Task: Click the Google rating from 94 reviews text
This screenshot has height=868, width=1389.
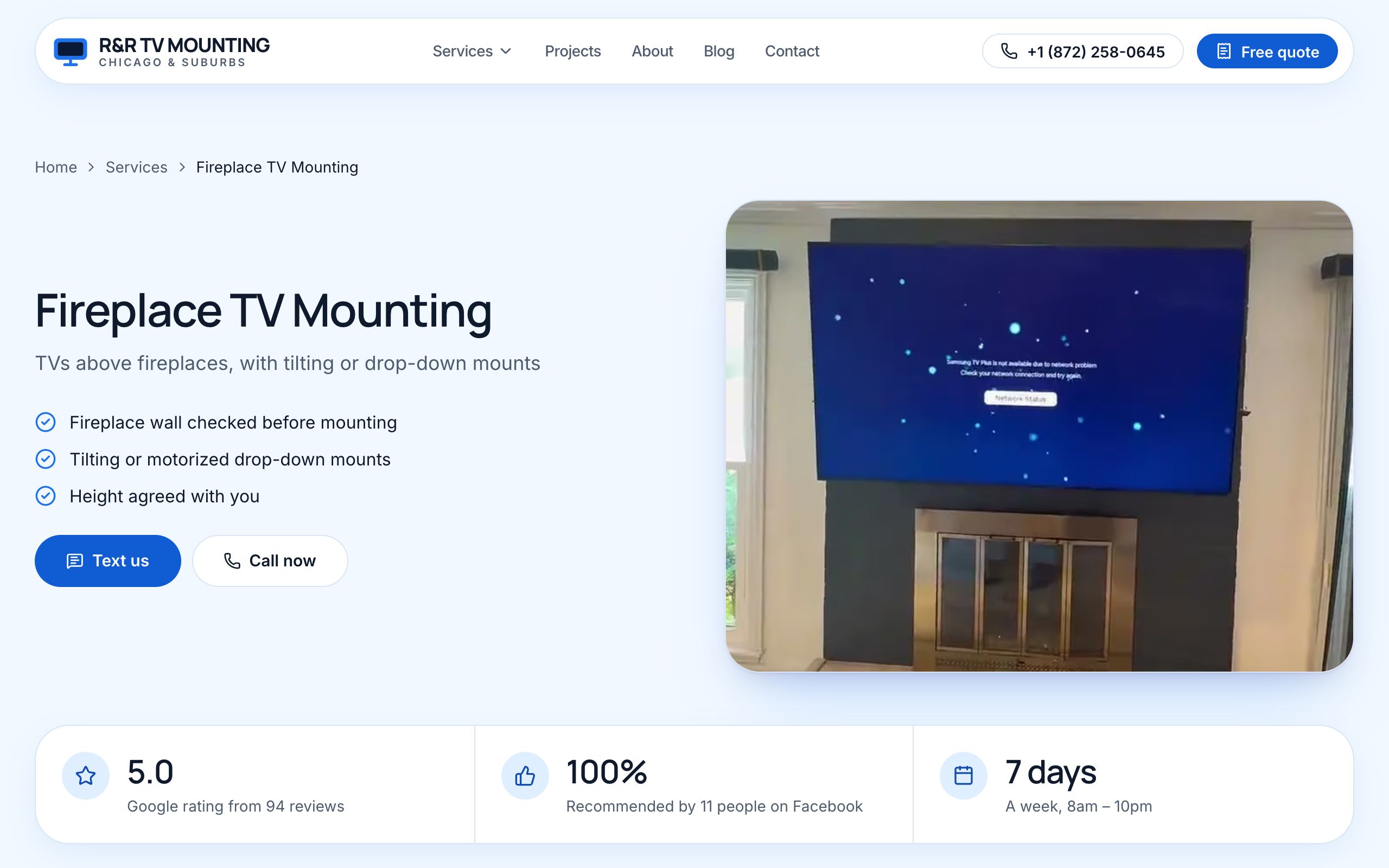Action: (x=235, y=806)
